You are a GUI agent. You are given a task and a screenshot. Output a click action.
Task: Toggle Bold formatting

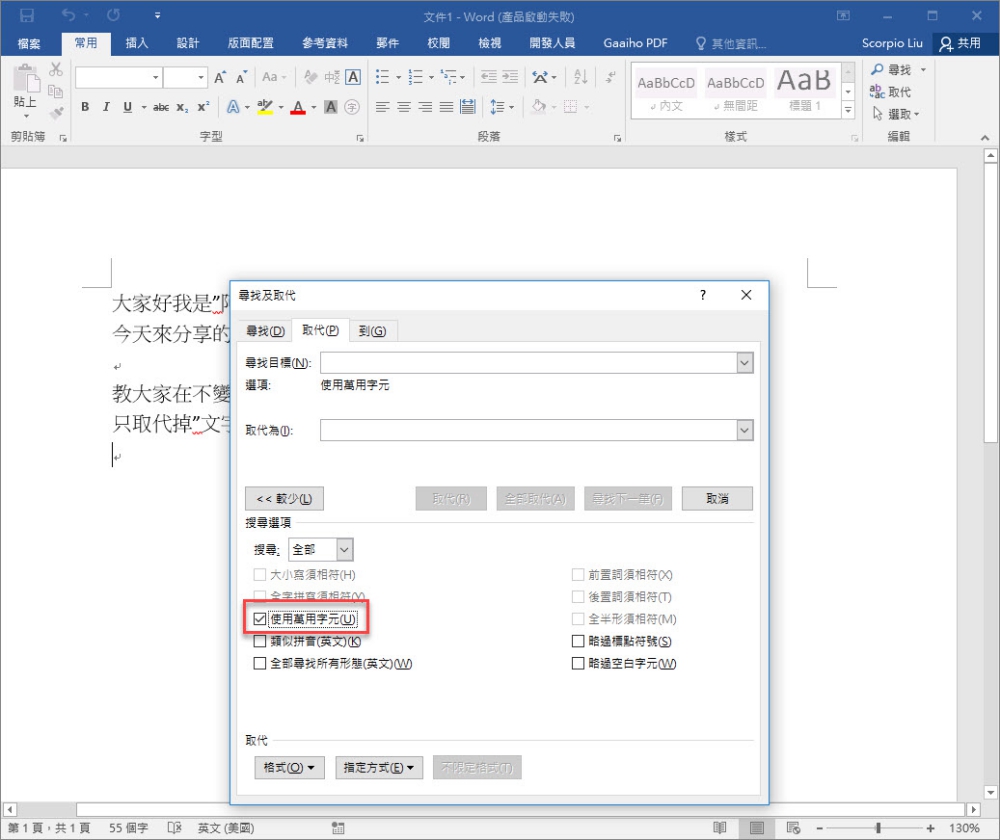tap(85, 107)
